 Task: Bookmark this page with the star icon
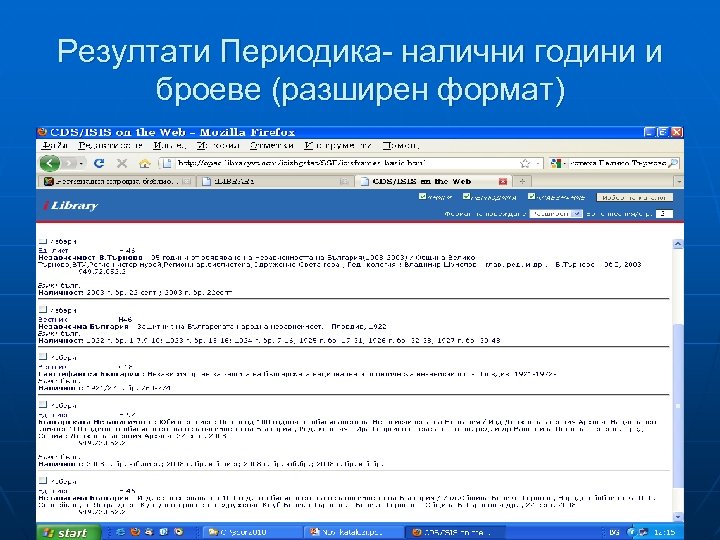[x=525, y=163]
